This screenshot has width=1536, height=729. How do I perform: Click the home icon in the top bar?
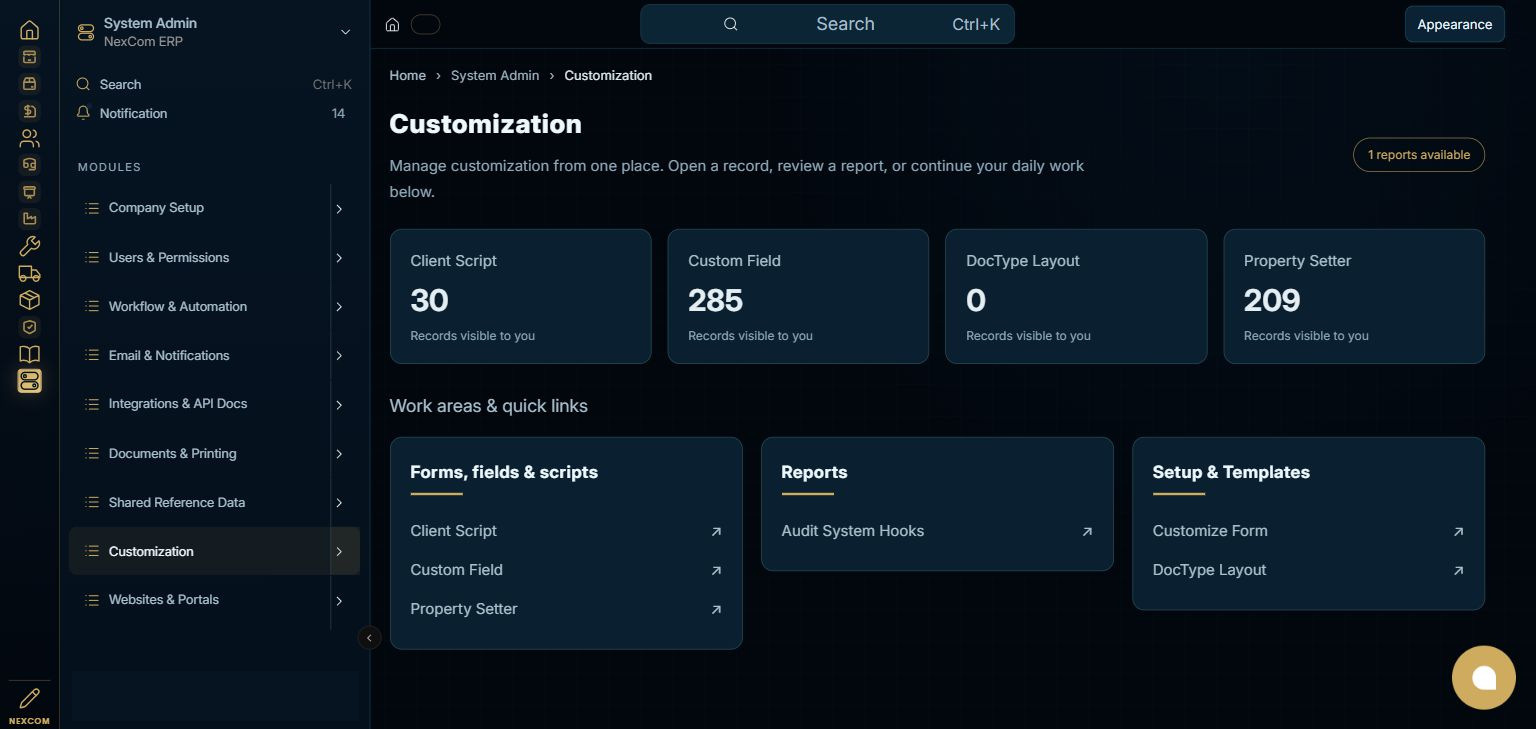(393, 25)
